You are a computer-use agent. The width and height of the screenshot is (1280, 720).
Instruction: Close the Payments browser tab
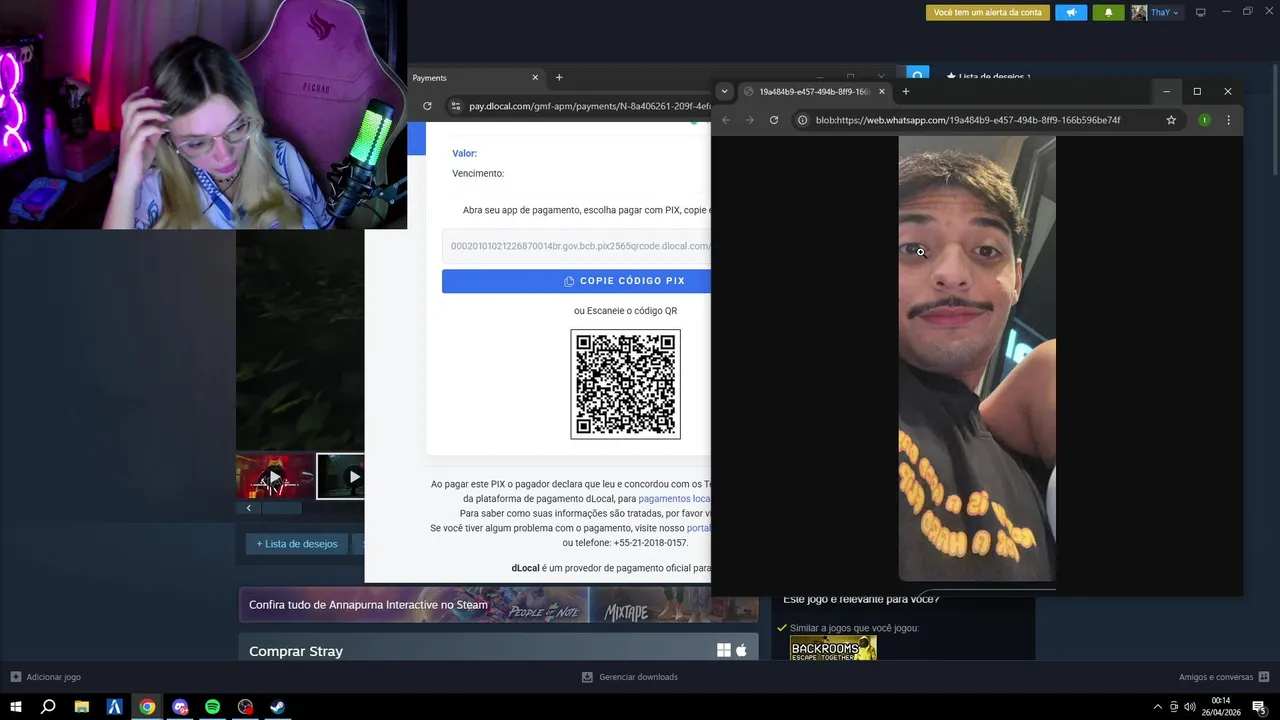535,78
